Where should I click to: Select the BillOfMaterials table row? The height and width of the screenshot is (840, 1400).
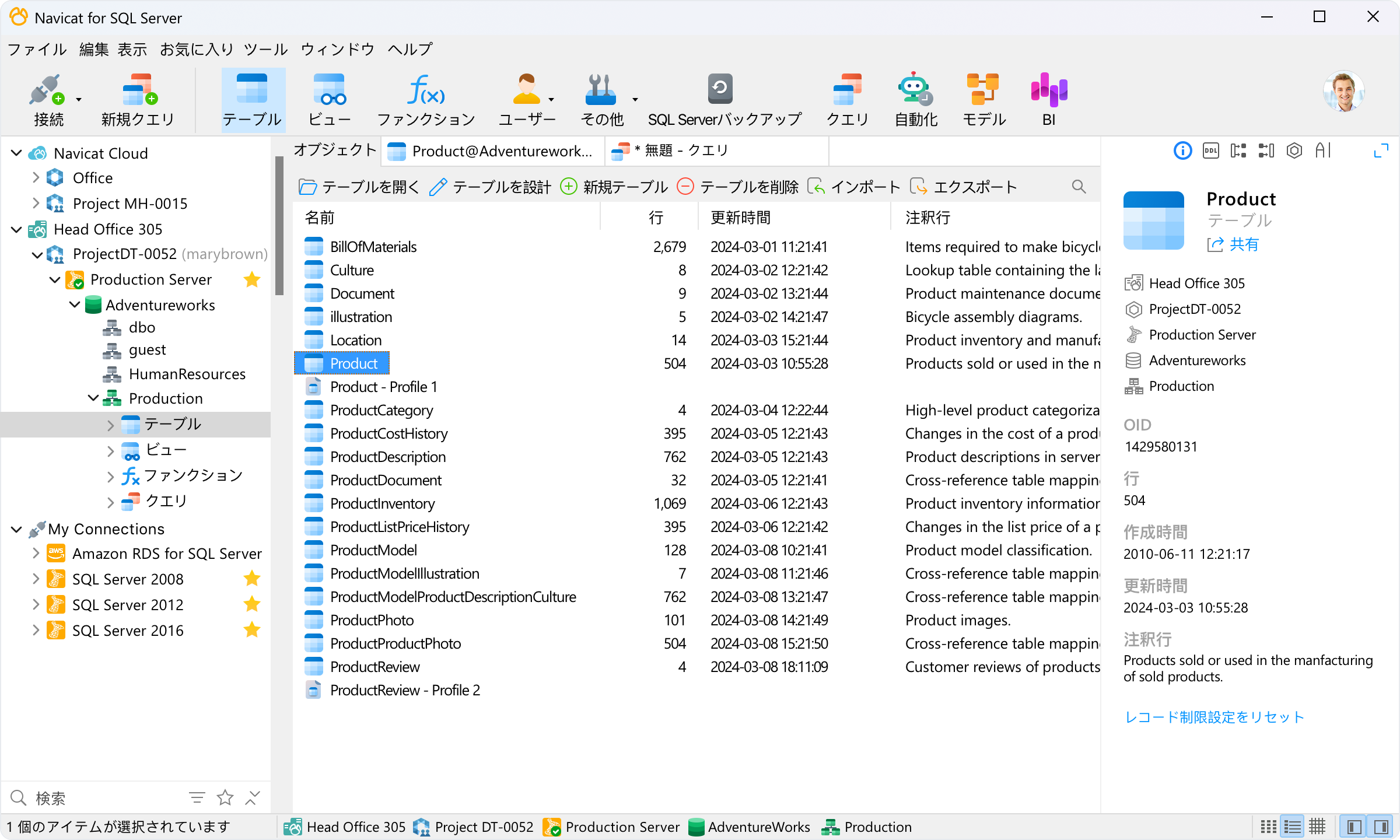[696, 247]
